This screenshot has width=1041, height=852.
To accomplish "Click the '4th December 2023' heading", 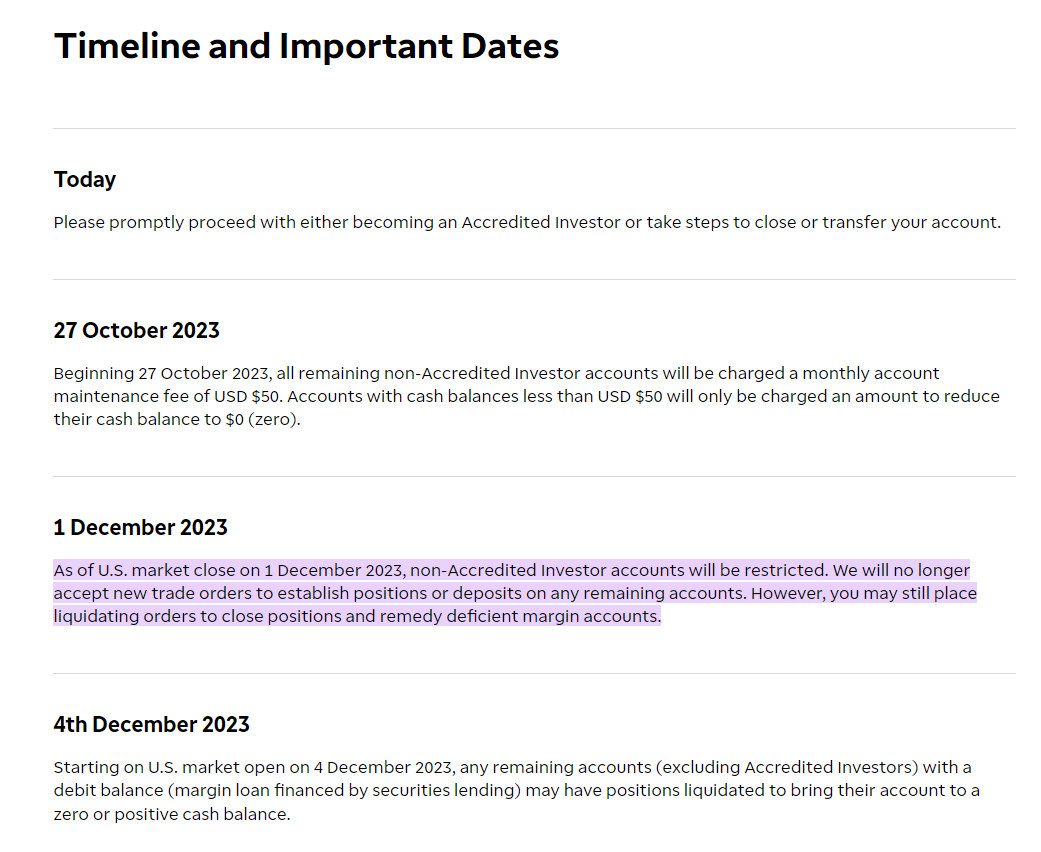I will 151,724.
